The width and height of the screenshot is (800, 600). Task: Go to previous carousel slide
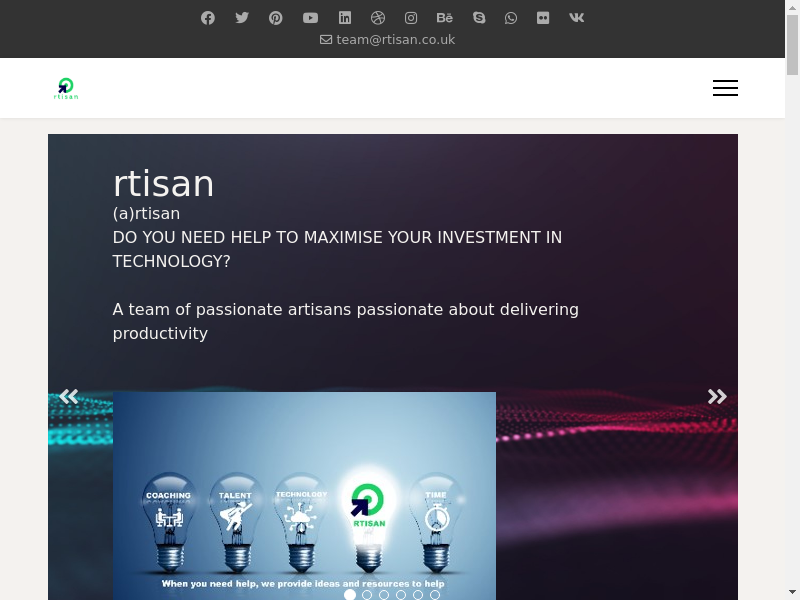coord(68,396)
